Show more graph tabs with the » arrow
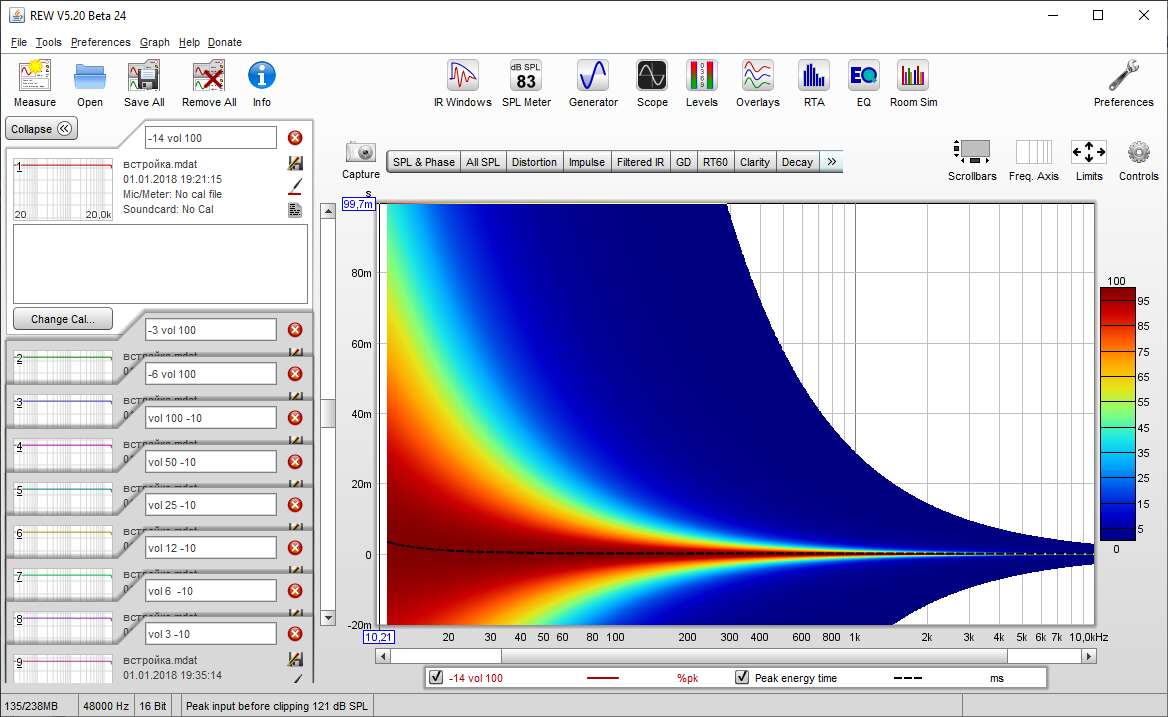 click(x=831, y=162)
